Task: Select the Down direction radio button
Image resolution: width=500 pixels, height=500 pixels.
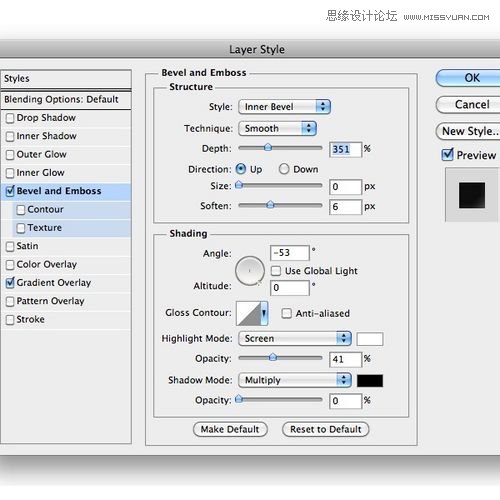Action: (284, 169)
